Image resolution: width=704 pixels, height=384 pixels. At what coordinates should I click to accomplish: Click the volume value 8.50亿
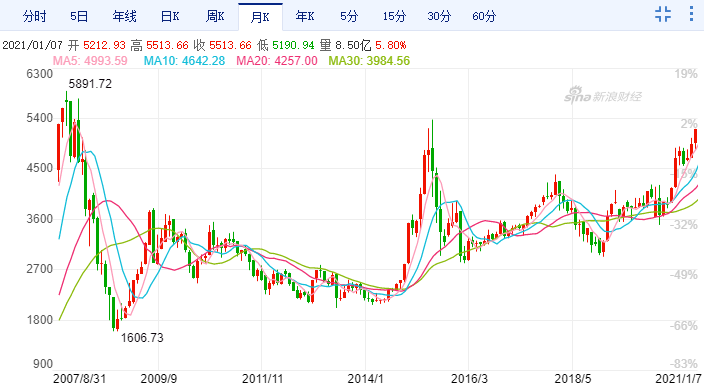click(x=353, y=45)
